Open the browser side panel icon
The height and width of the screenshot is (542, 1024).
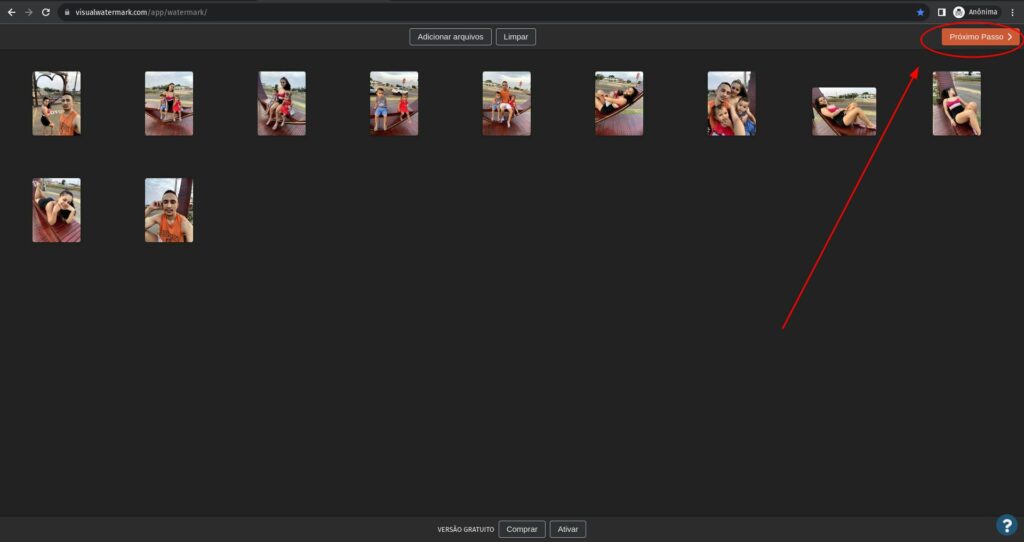[x=942, y=12]
